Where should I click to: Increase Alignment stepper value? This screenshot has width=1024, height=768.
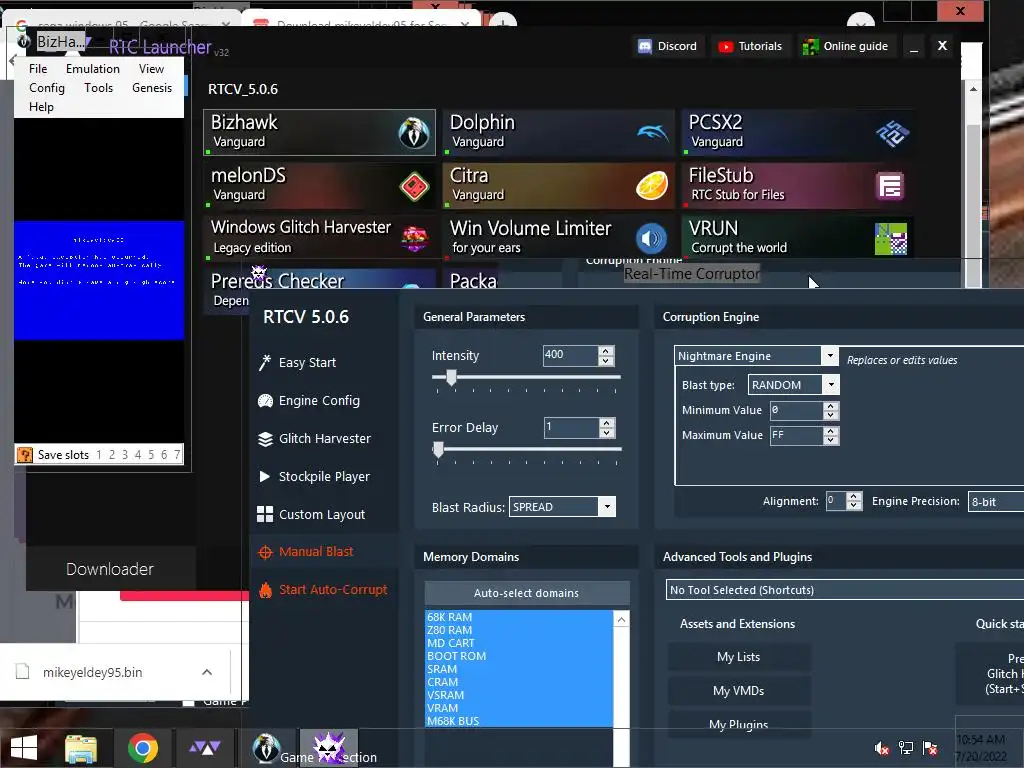[854, 496]
